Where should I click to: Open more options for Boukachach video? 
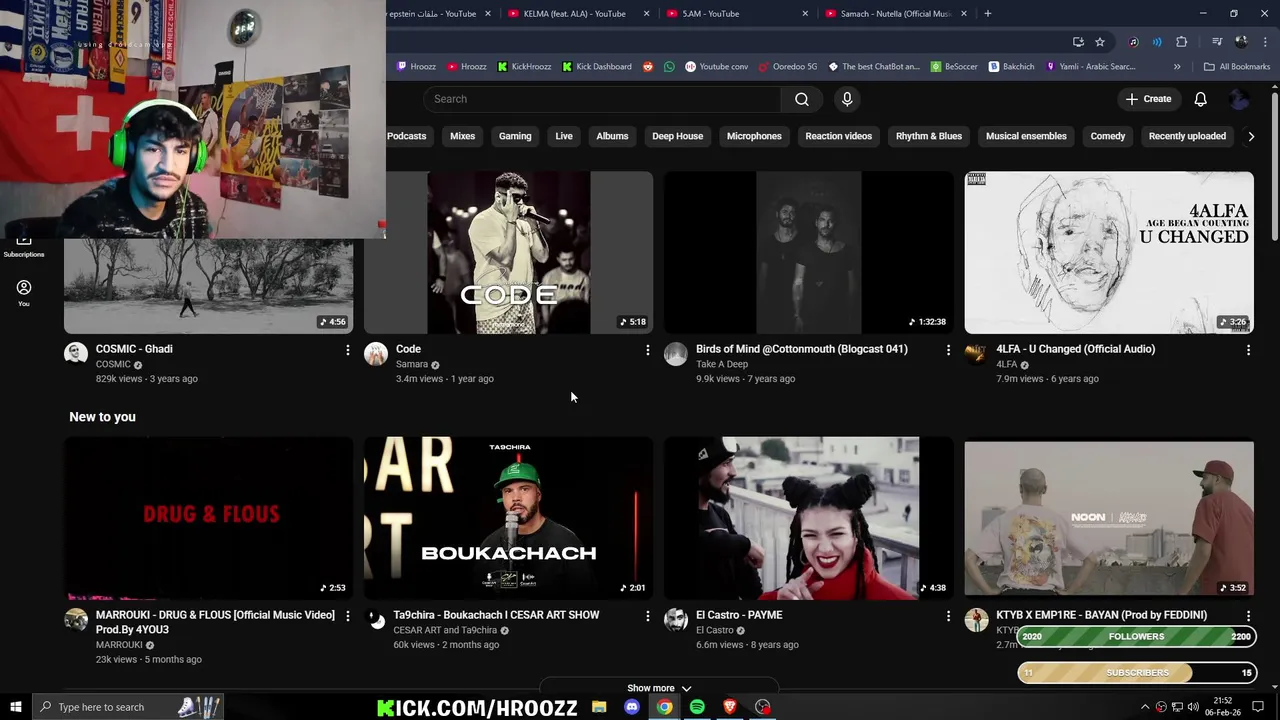[647, 616]
